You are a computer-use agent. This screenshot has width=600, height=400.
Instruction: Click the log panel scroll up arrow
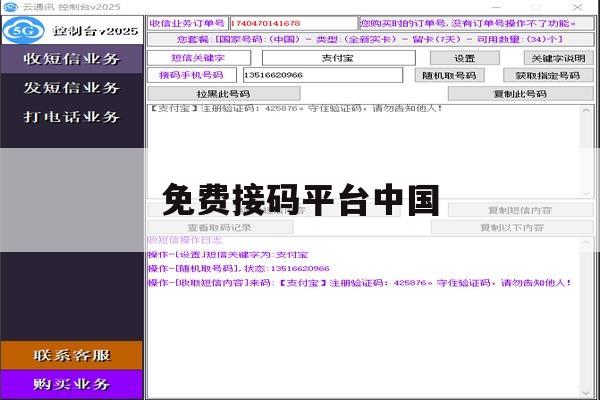[x=586, y=243]
